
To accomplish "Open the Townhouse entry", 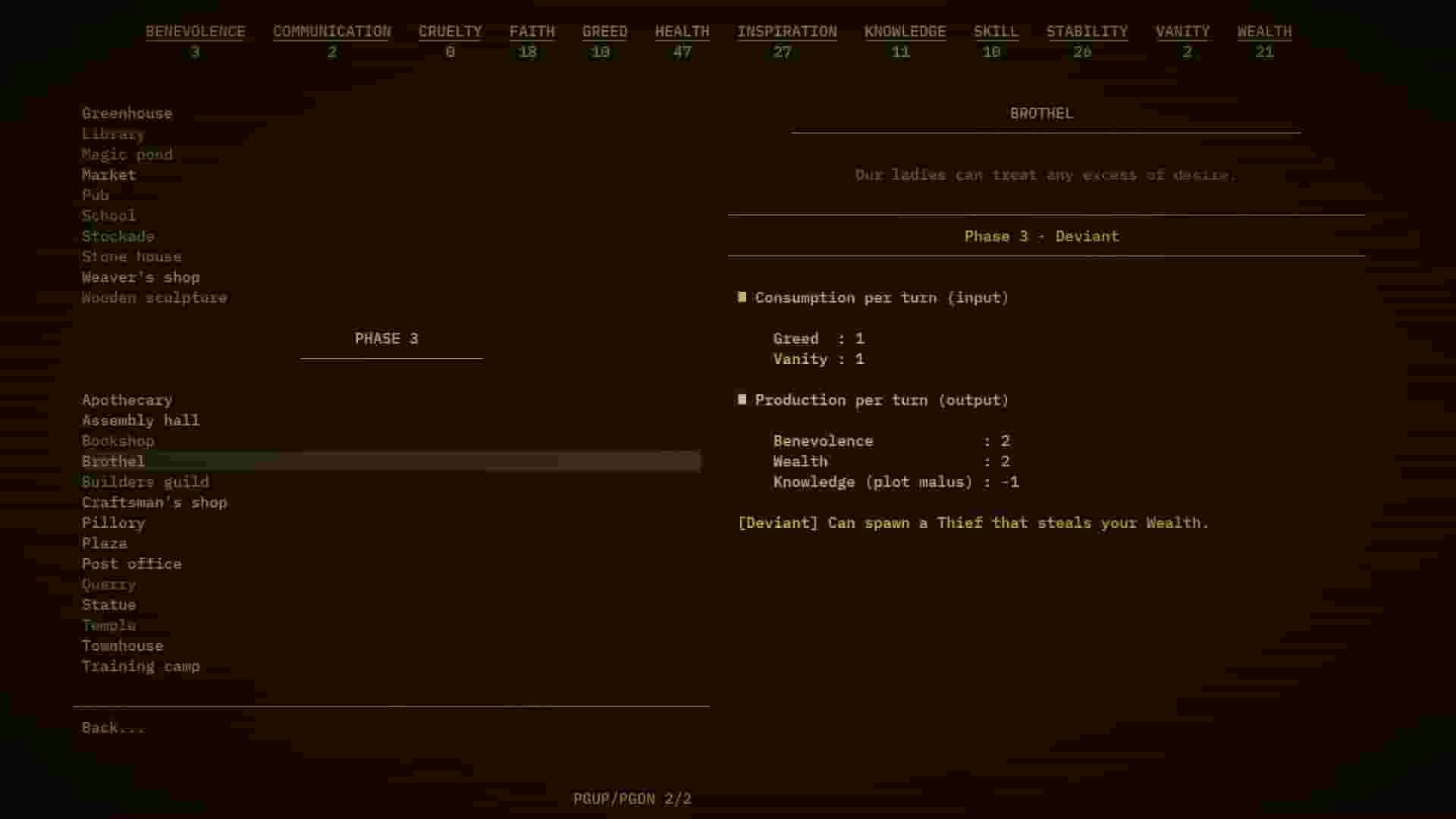I will pos(122,645).
